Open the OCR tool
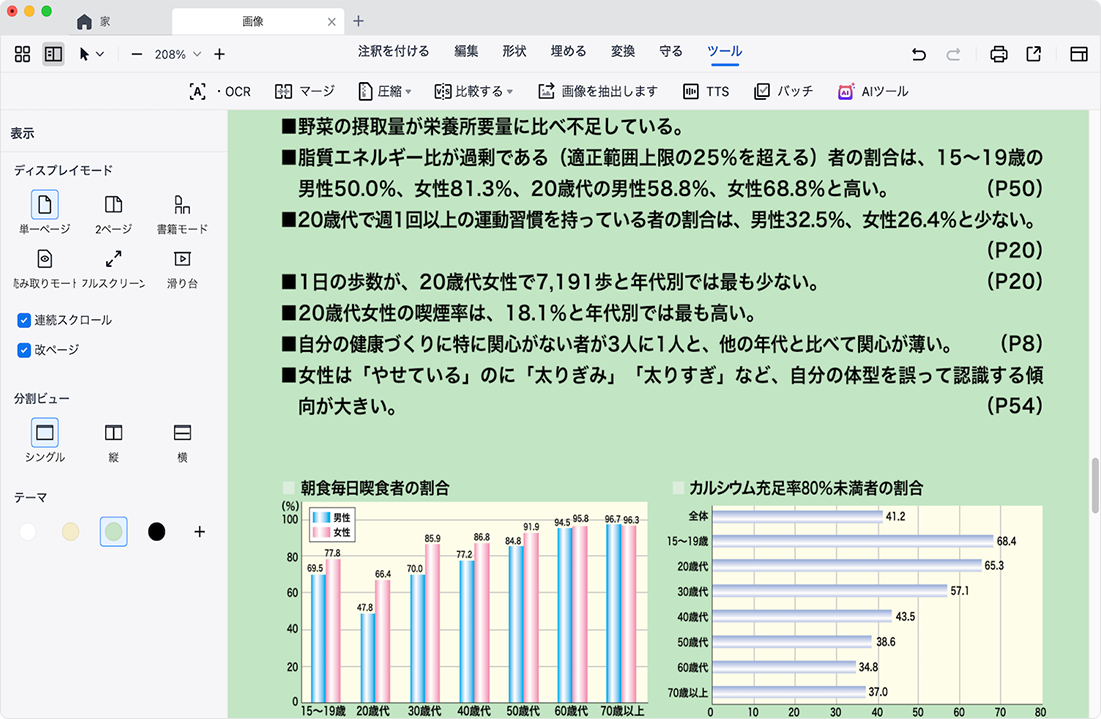1101x719 pixels. coord(220,91)
